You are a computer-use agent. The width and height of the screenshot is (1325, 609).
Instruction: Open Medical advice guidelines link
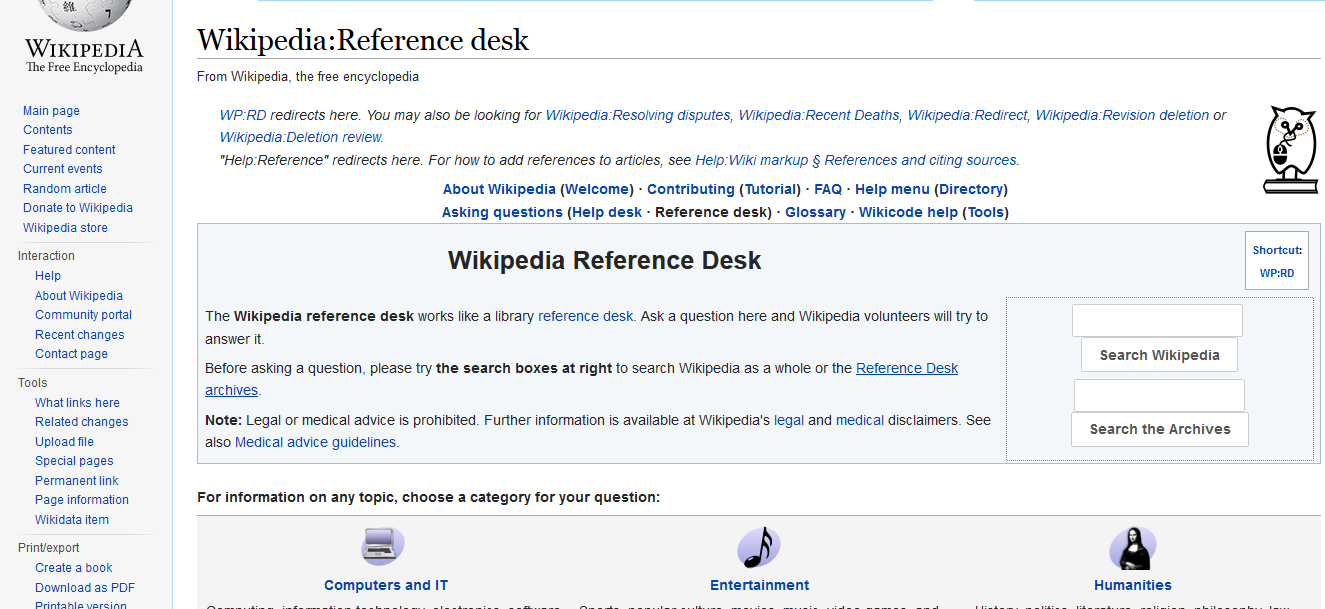315,442
